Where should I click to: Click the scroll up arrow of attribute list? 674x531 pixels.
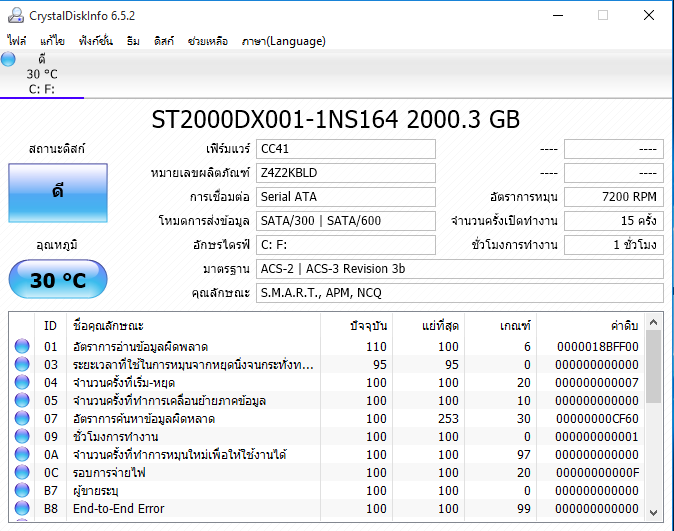pos(653,322)
